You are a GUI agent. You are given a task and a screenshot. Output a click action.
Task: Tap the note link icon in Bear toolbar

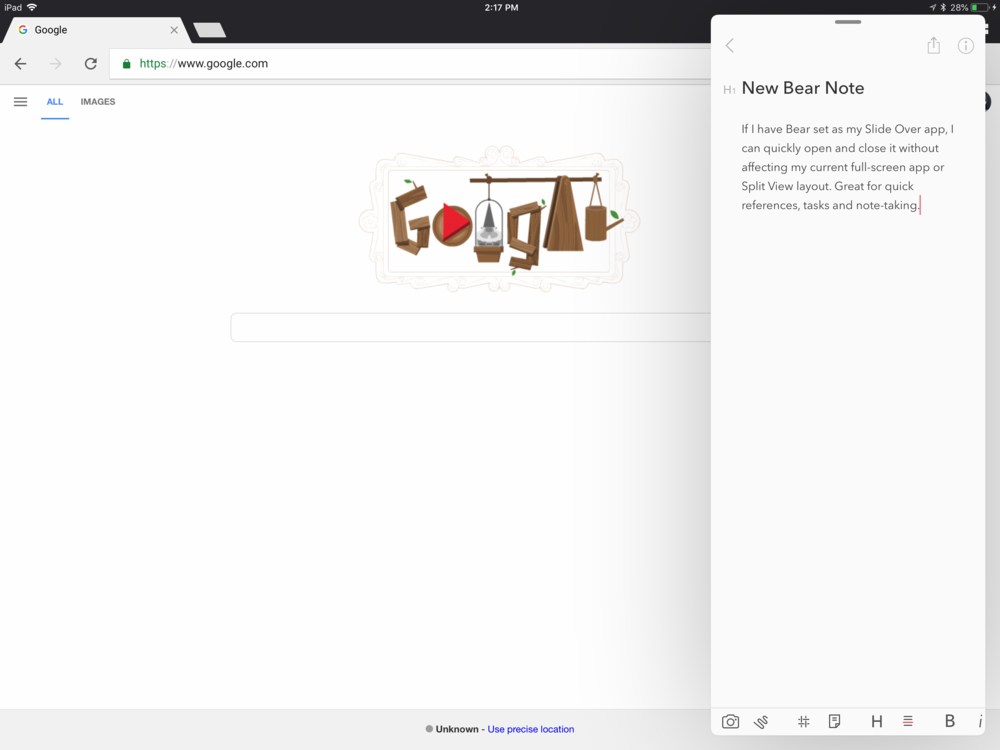tap(834, 721)
